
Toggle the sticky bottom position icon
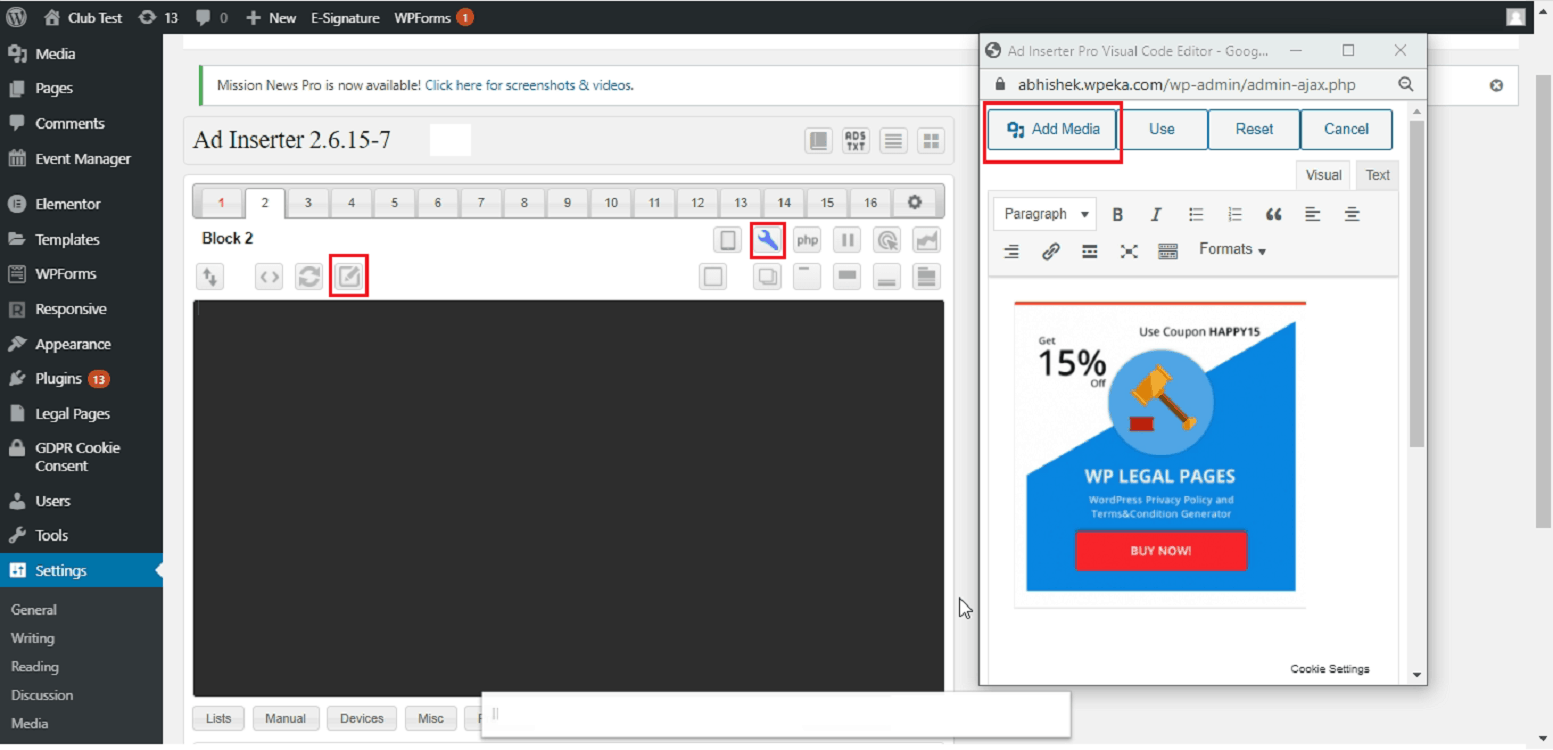[x=887, y=277]
